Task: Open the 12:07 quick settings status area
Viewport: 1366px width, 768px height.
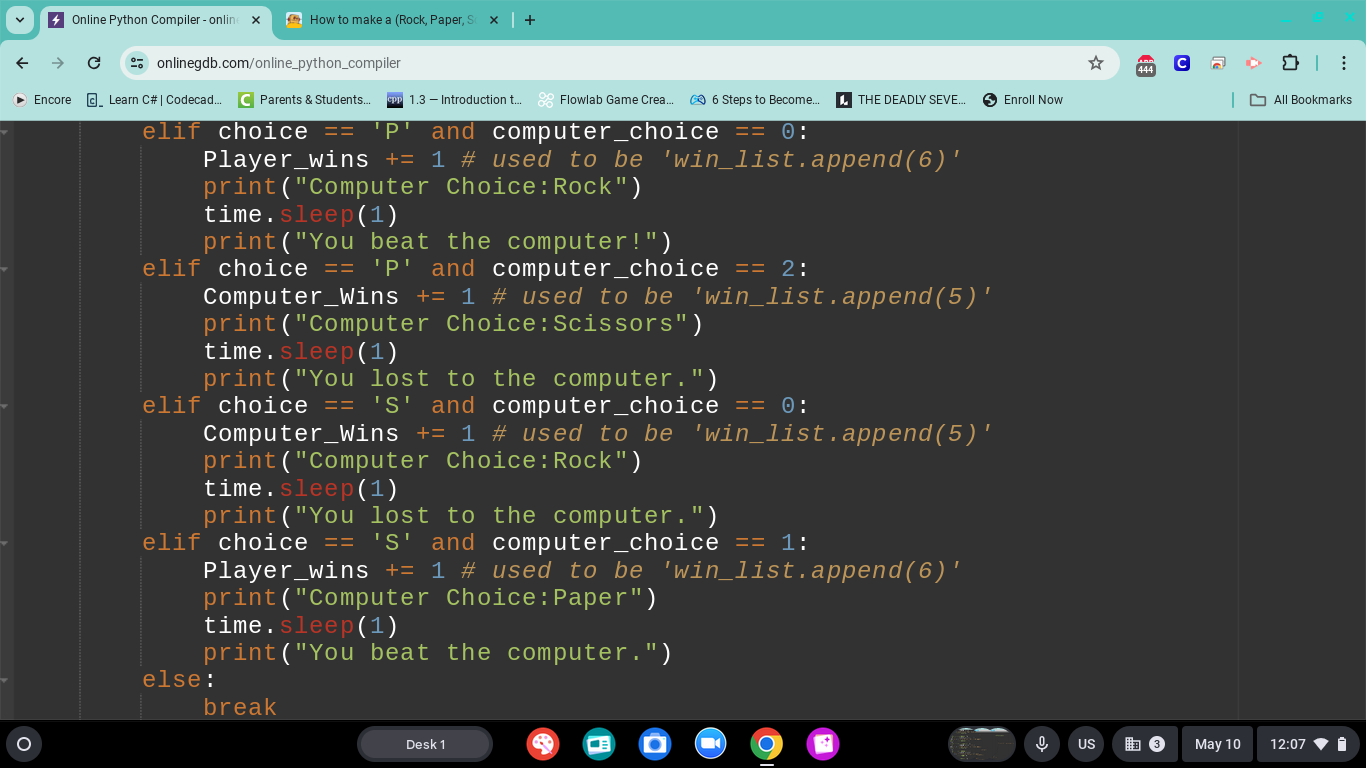Action: (x=1309, y=744)
